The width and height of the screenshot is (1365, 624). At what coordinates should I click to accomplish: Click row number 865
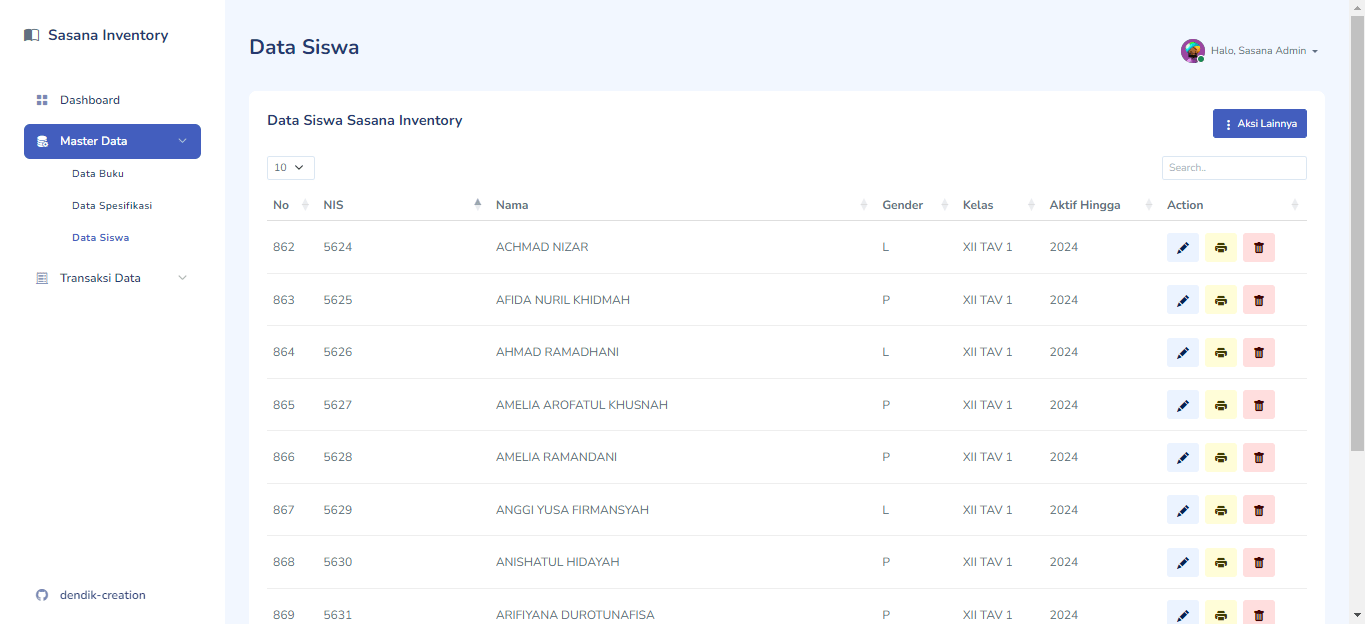tap(284, 405)
